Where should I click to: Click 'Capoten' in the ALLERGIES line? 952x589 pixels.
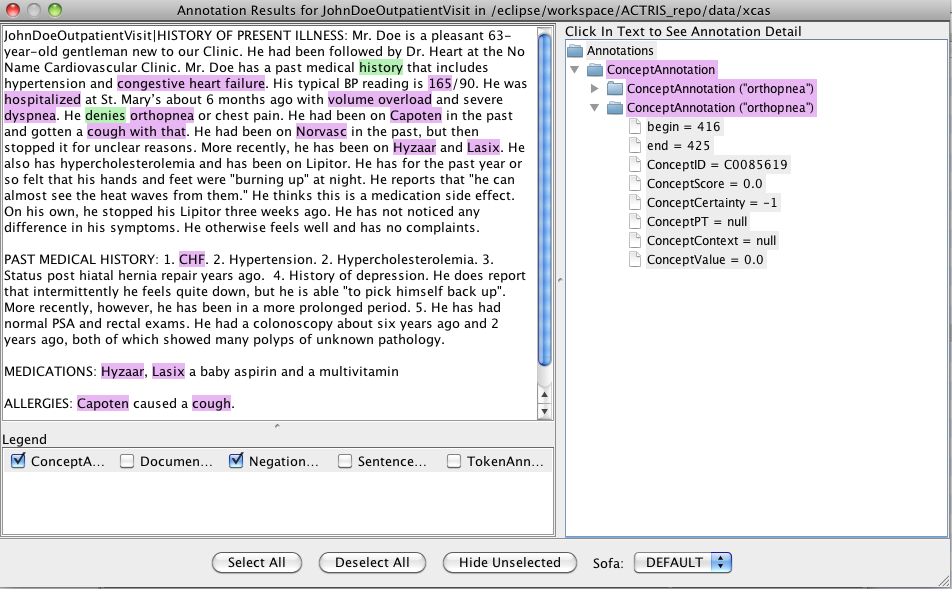pos(103,403)
